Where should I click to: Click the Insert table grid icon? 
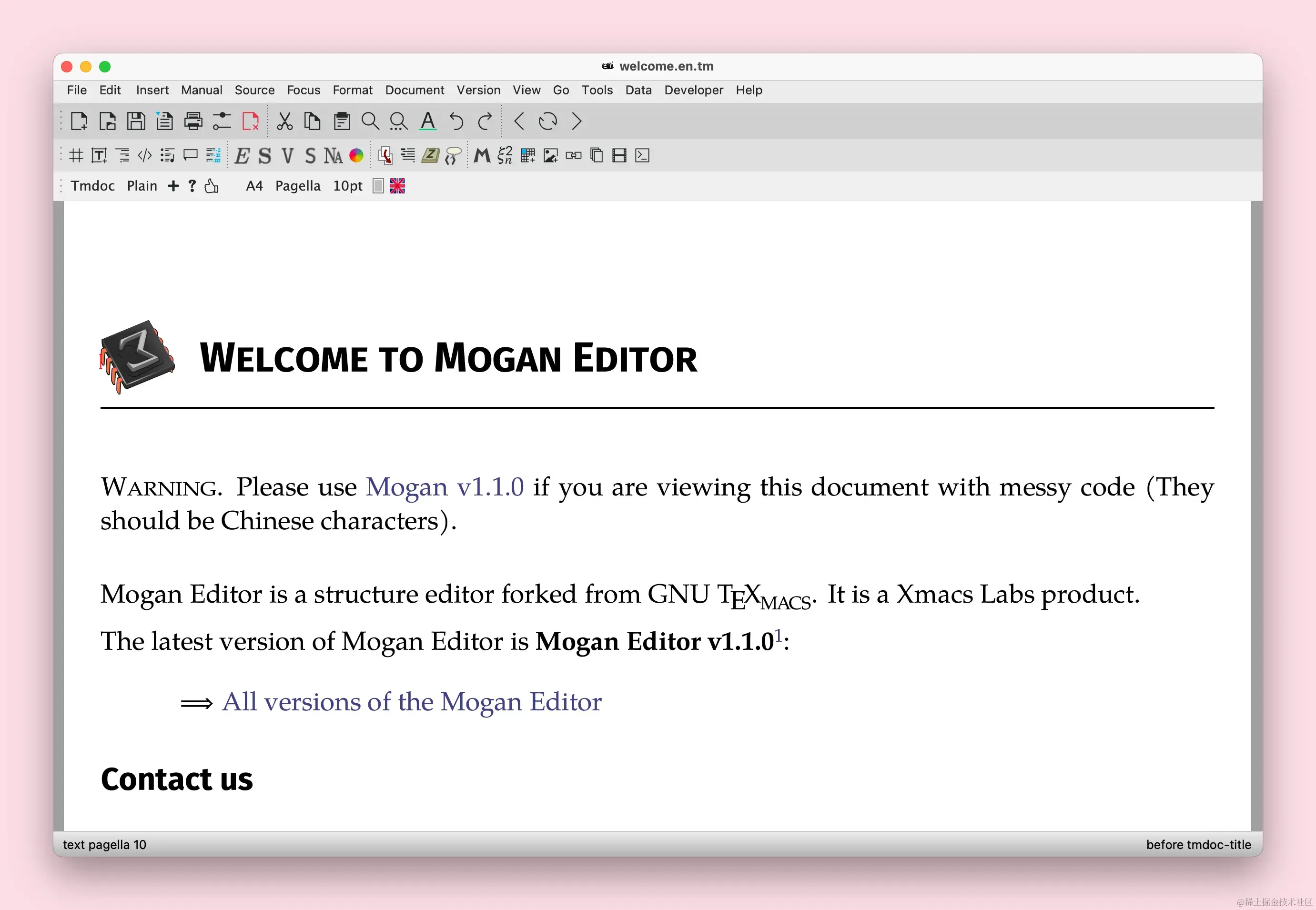pyautogui.click(x=527, y=156)
